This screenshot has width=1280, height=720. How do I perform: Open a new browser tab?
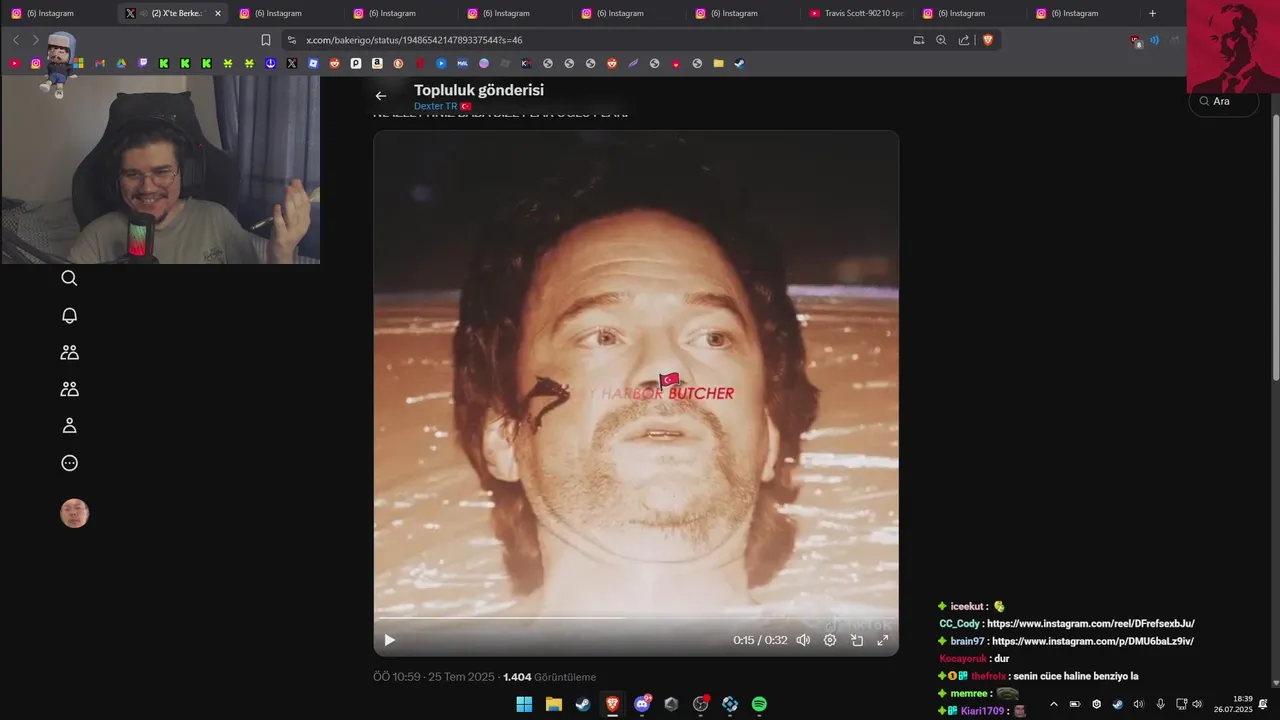1152,13
